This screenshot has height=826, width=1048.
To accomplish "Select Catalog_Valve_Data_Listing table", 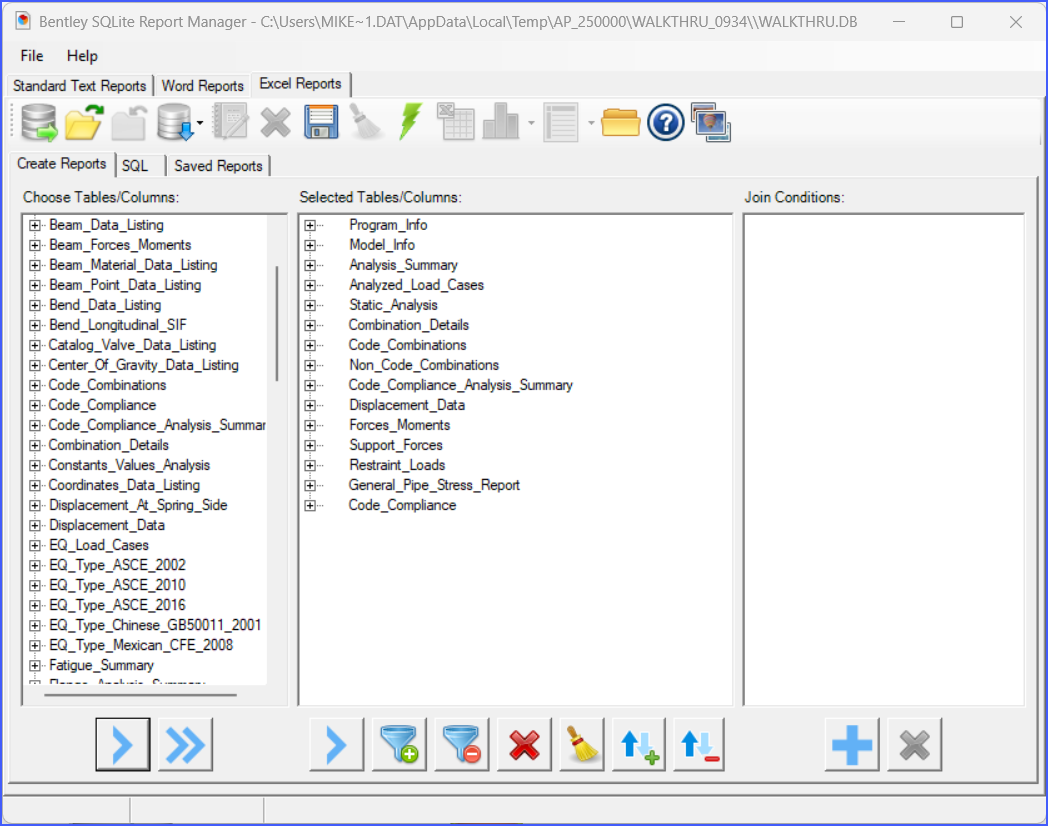I will tap(132, 345).
